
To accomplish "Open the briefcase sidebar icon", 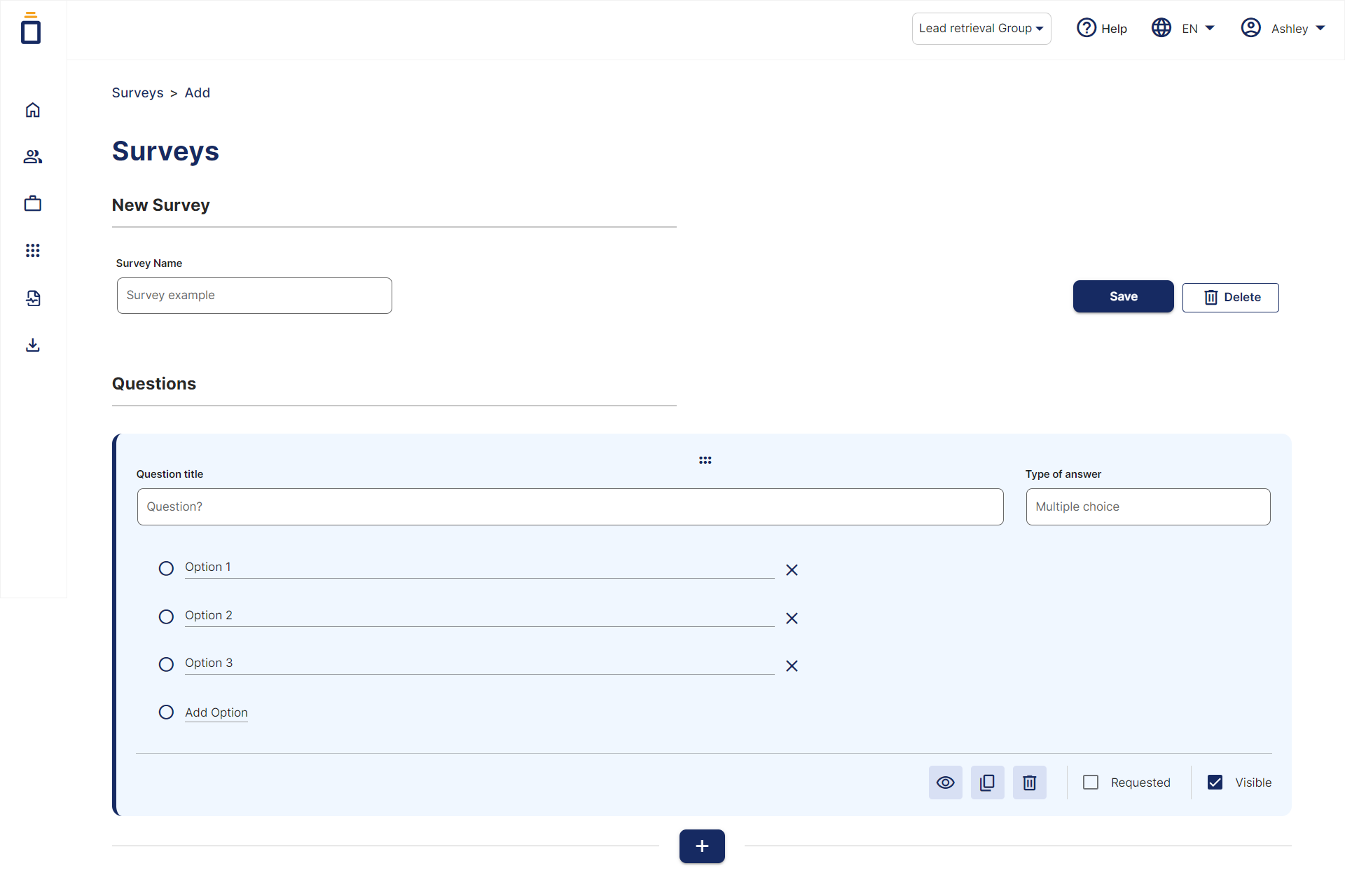I will click(x=33, y=204).
